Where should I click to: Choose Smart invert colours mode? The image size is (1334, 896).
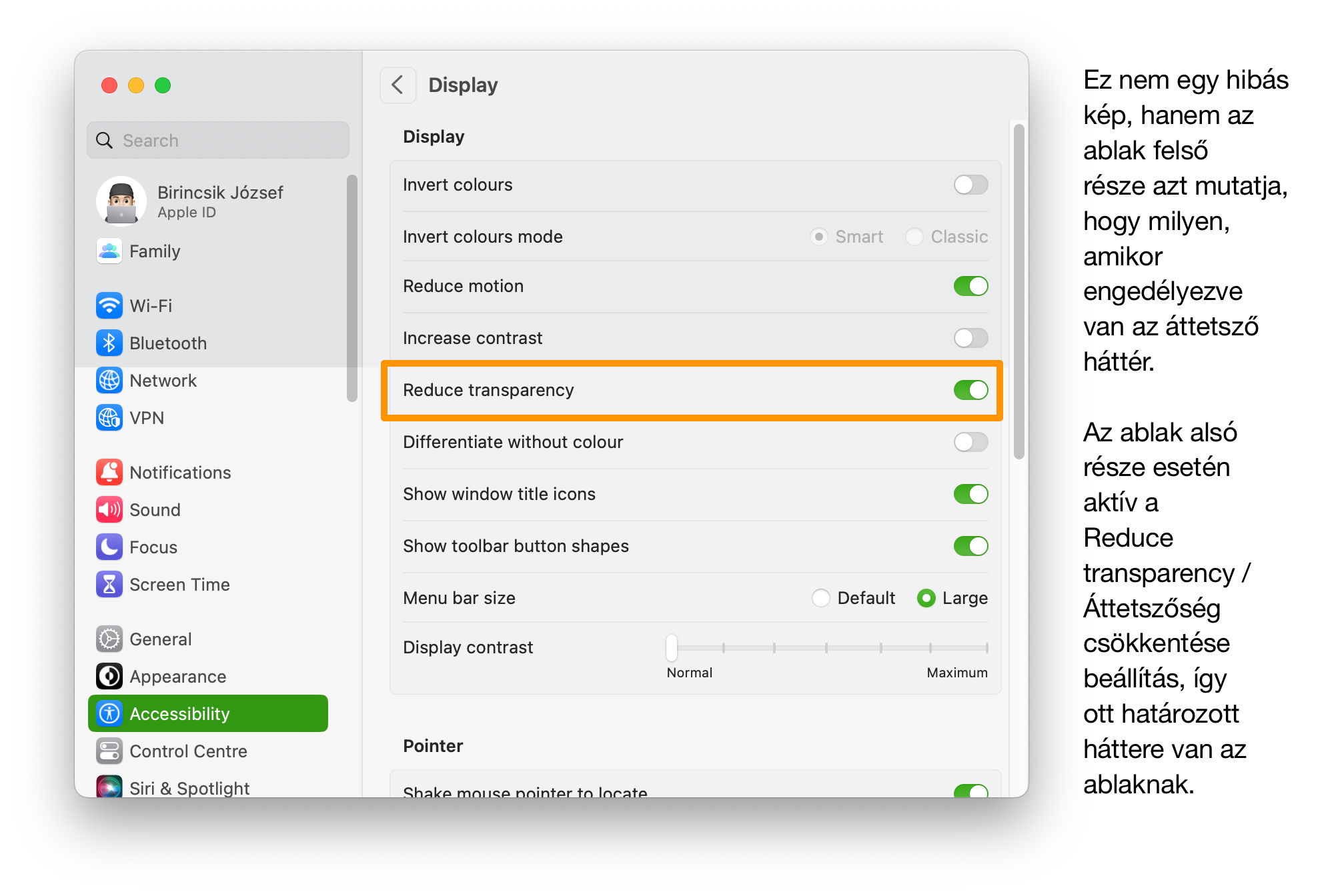click(819, 237)
